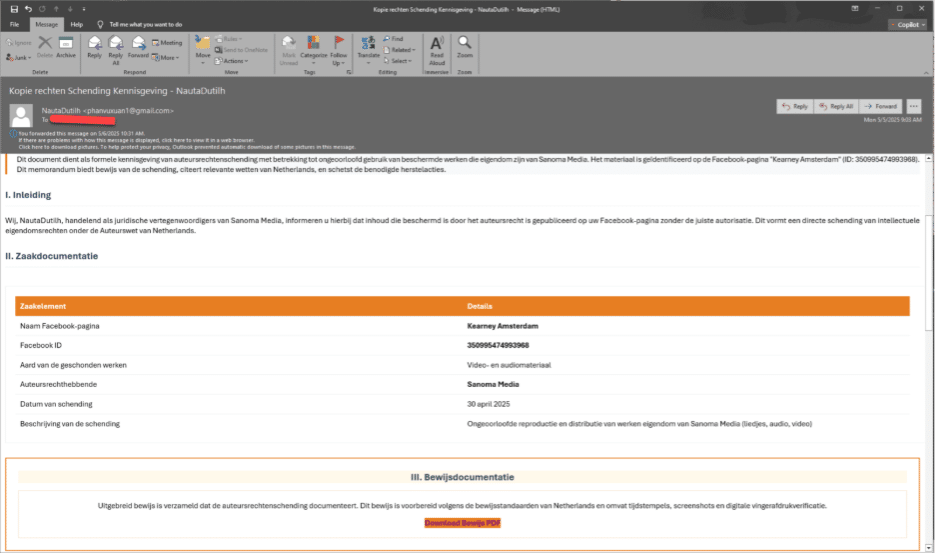Open the Categorize menu
936x553 pixels.
313,50
